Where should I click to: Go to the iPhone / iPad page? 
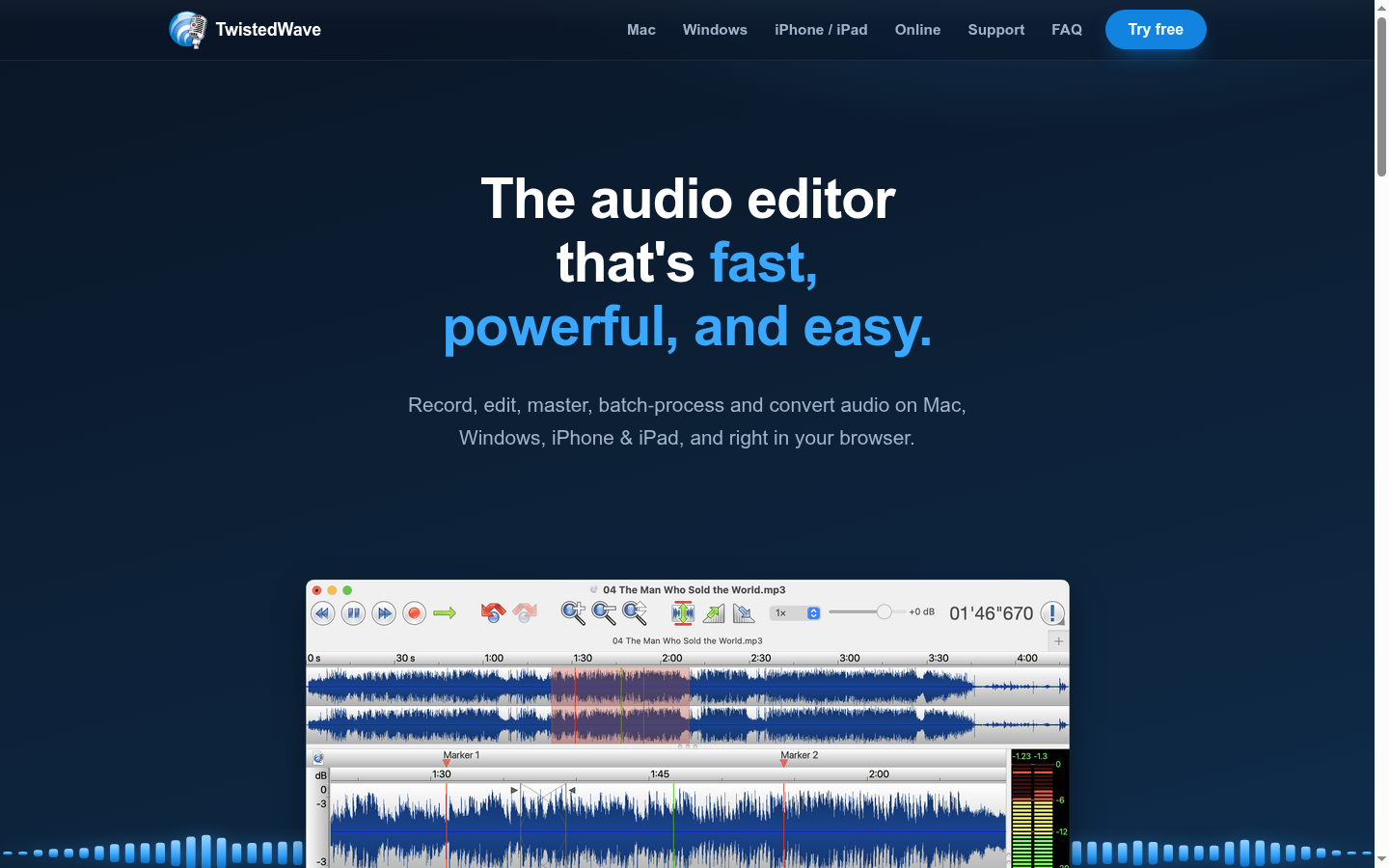[x=821, y=30]
